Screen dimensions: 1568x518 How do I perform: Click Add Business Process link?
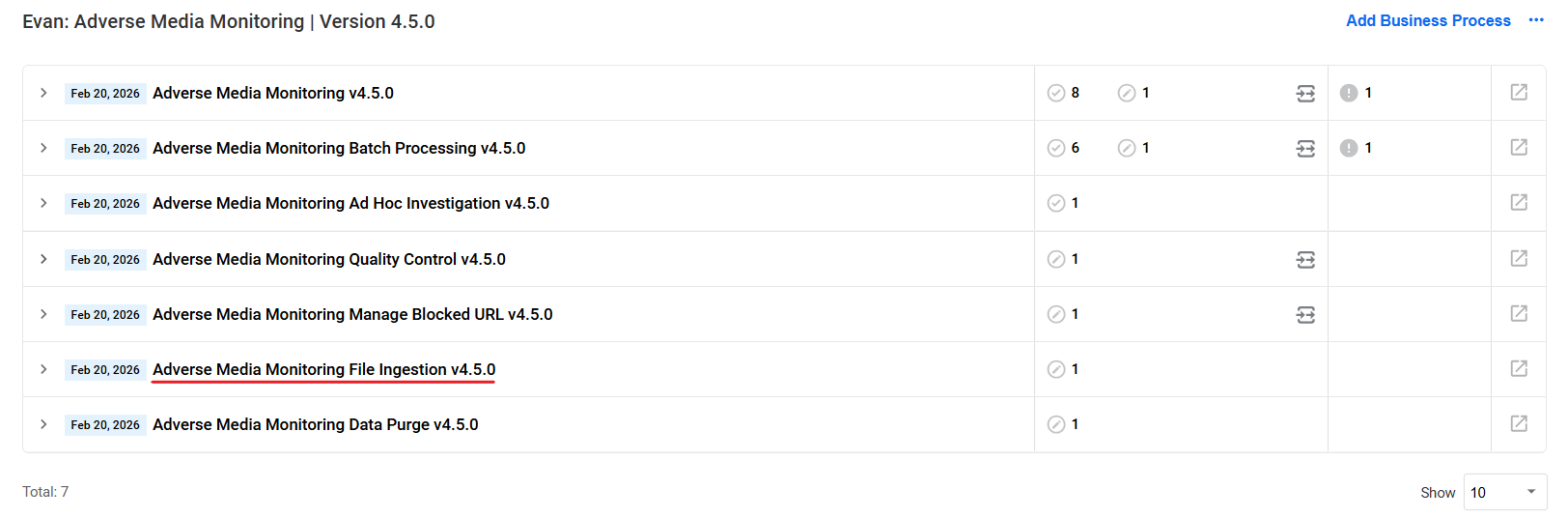(1428, 20)
